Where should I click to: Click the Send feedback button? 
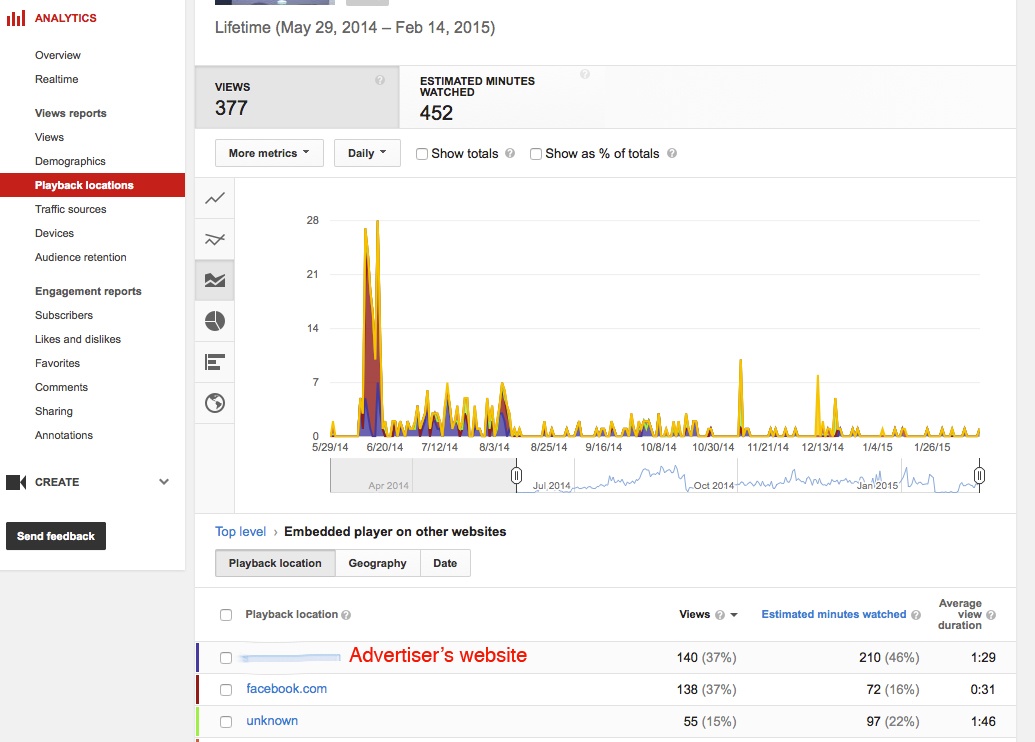(x=55, y=536)
